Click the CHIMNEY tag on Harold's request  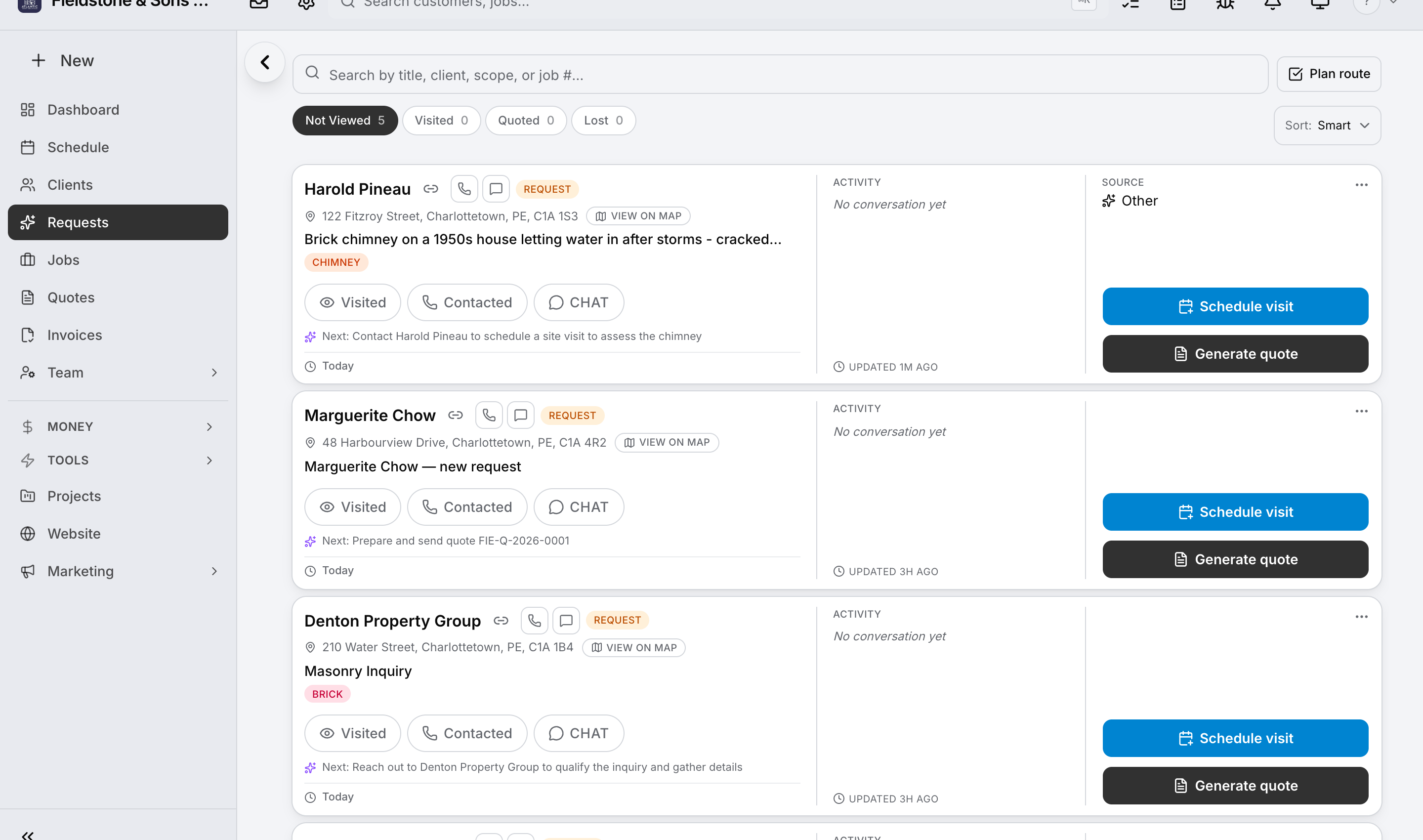tap(336, 263)
